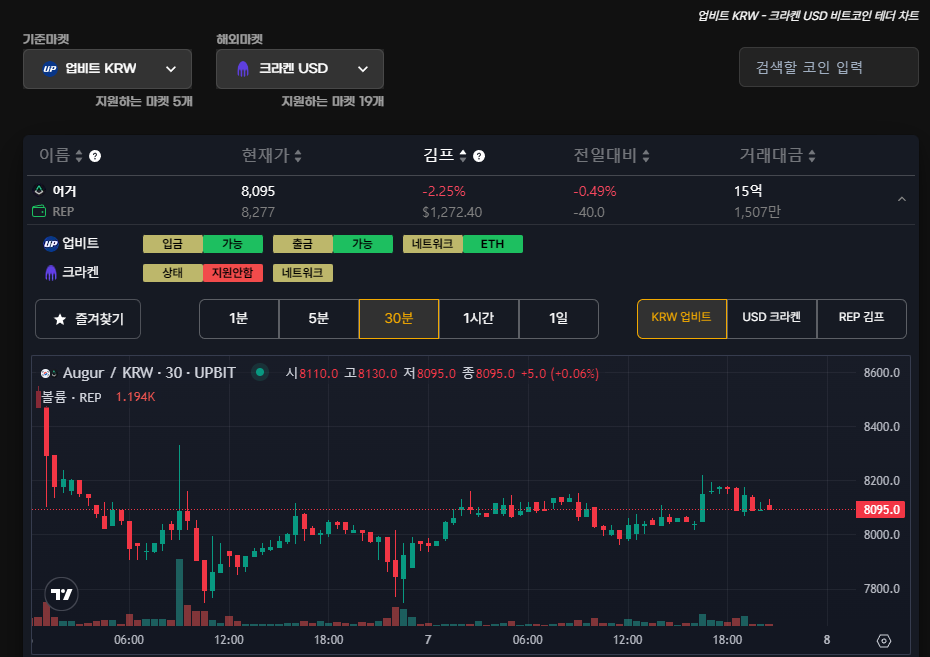
Task: Click the 입금 가능 deposit status badge
Action: click(x=203, y=244)
